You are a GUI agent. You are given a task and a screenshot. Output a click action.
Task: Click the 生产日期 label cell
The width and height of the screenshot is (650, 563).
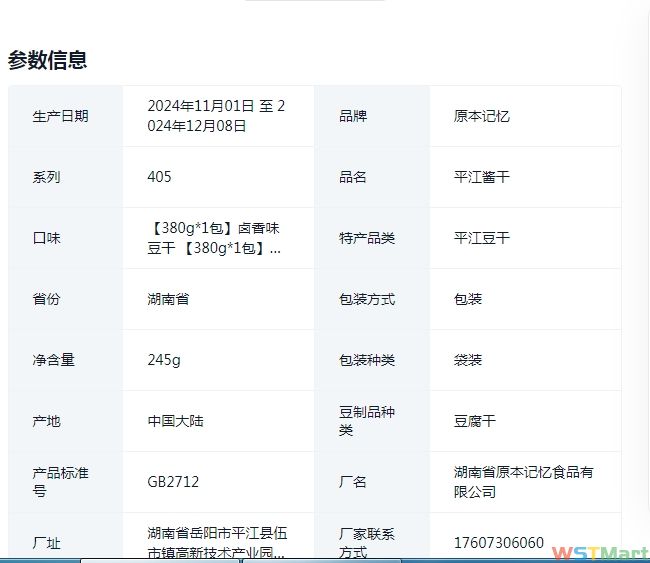tap(60, 116)
